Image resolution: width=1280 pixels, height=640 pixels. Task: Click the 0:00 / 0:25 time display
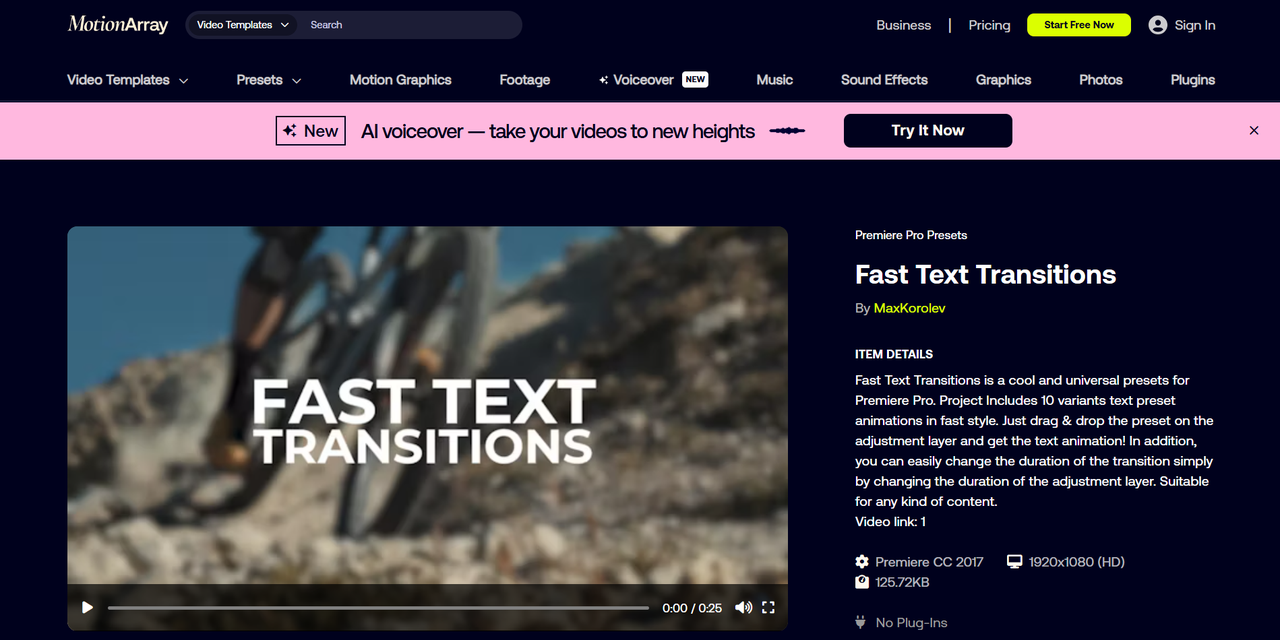point(692,608)
